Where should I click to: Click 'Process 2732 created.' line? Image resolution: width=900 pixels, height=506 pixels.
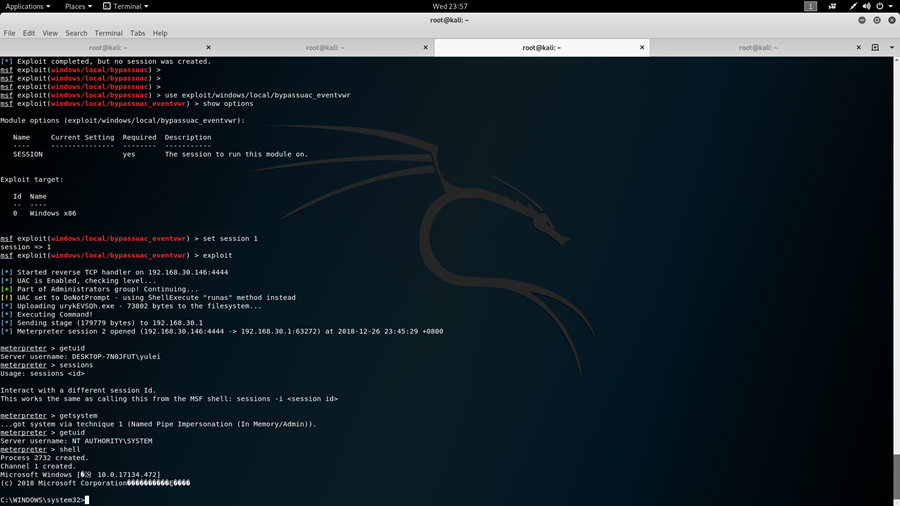tap(44, 458)
